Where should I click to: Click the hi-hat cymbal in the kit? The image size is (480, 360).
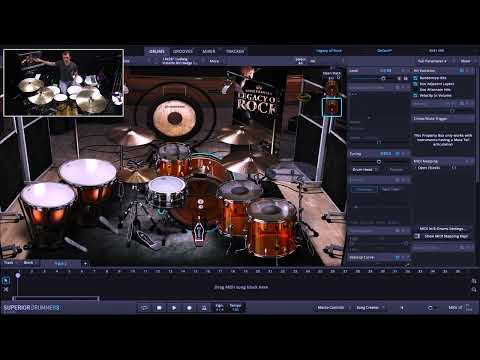(x=137, y=175)
